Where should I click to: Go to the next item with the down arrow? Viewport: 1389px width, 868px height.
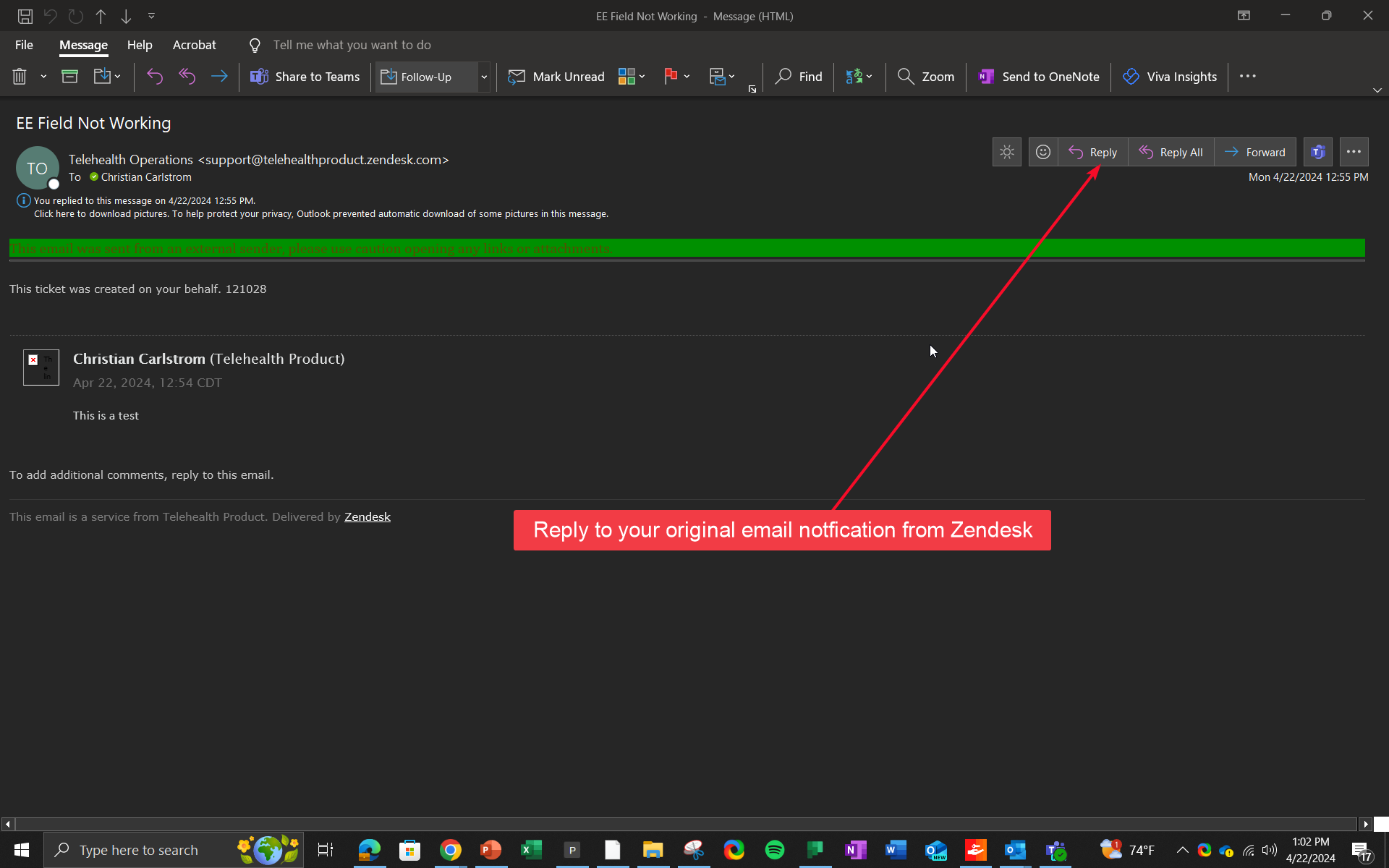[x=126, y=16]
